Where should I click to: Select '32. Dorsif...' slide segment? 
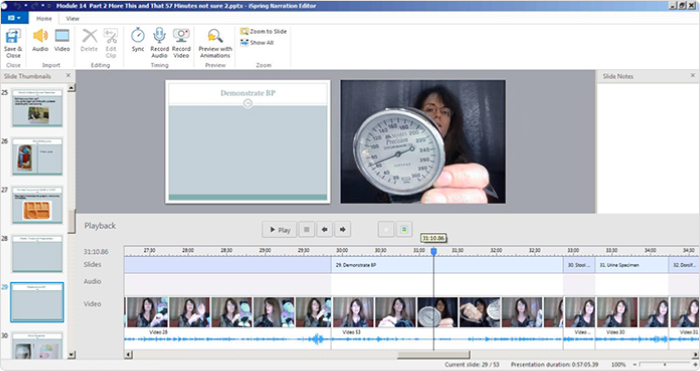click(684, 265)
